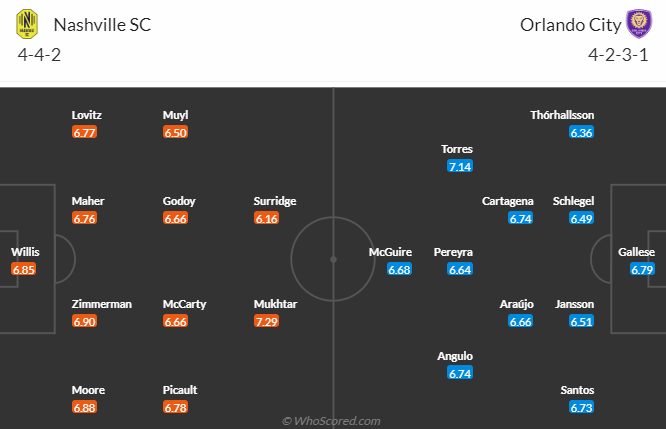This screenshot has width=666, height=429.
Task: Click Moore's 6.88 rating badge
Action: click(x=85, y=407)
